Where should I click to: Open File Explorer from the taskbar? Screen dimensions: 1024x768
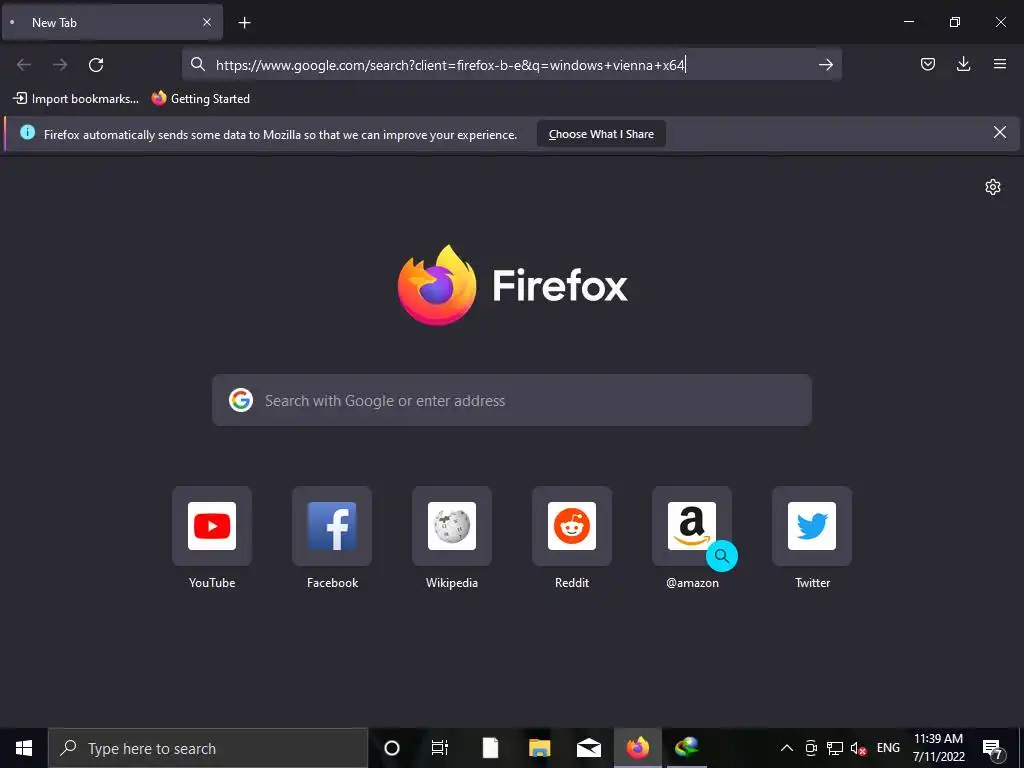tap(539, 748)
